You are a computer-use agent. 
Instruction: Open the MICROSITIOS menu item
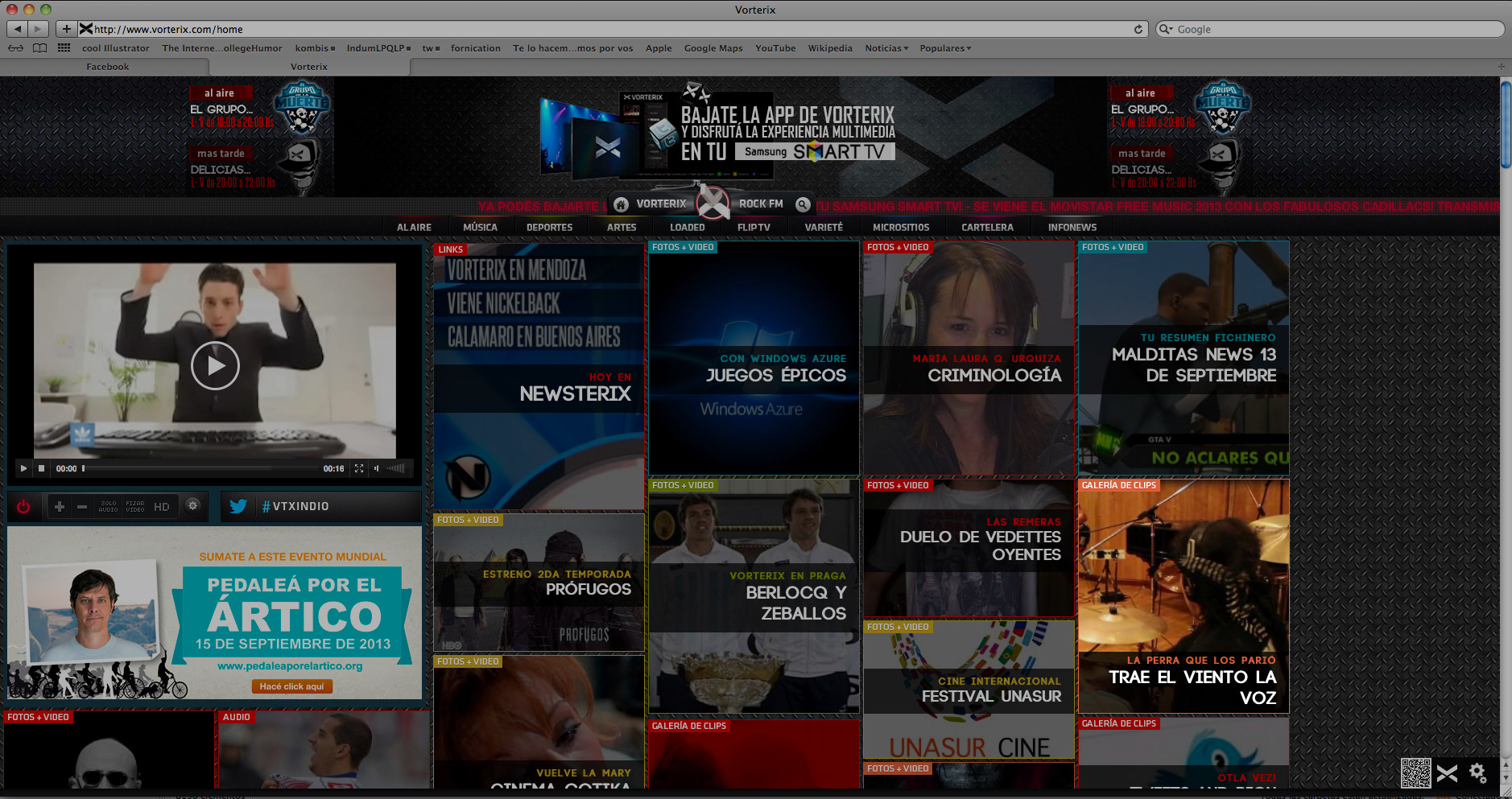point(901,228)
